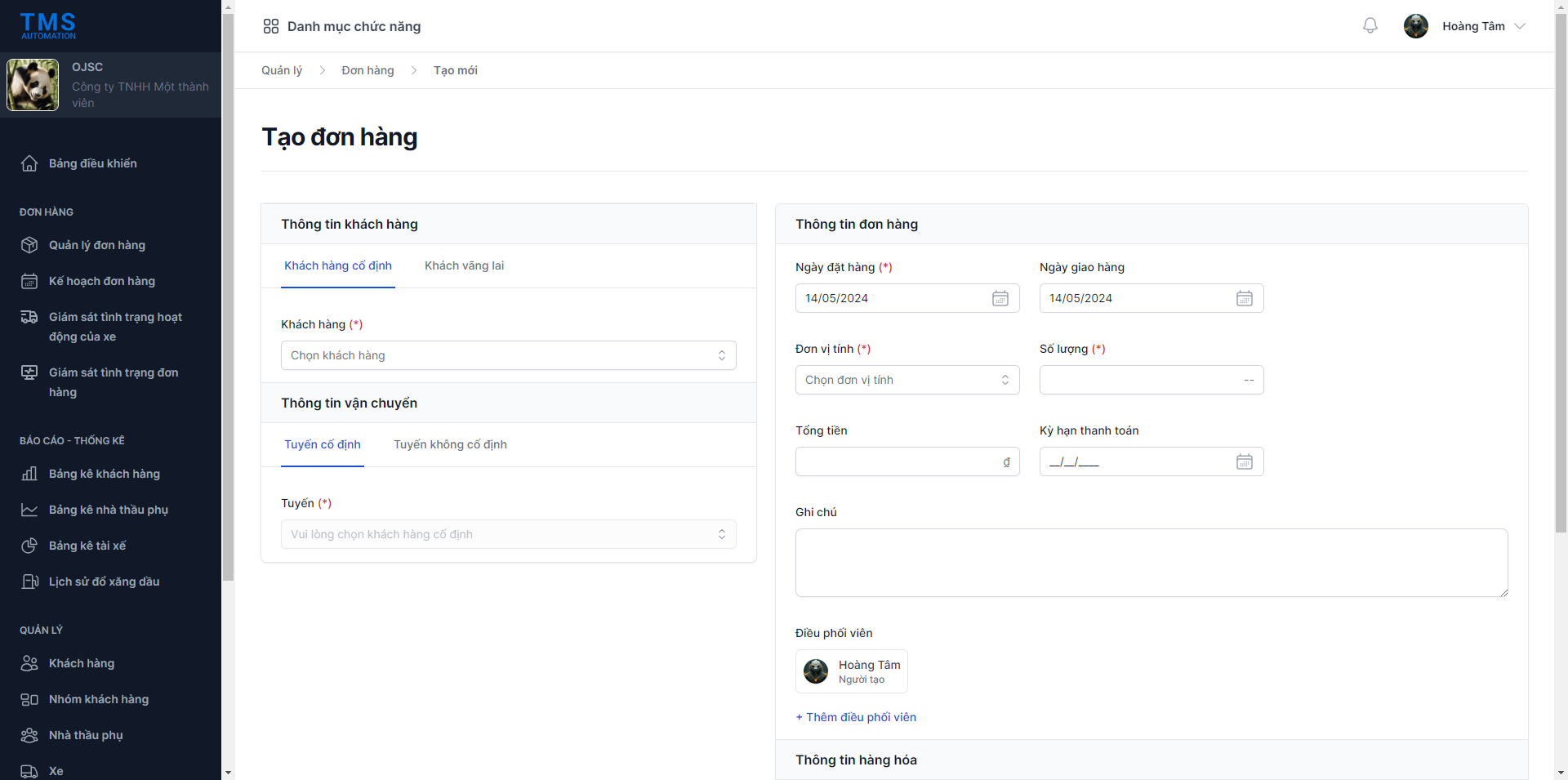Expand the Tuyến route dropdown
Screen dimensions: 1568x780
pyautogui.click(x=508, y=534)
